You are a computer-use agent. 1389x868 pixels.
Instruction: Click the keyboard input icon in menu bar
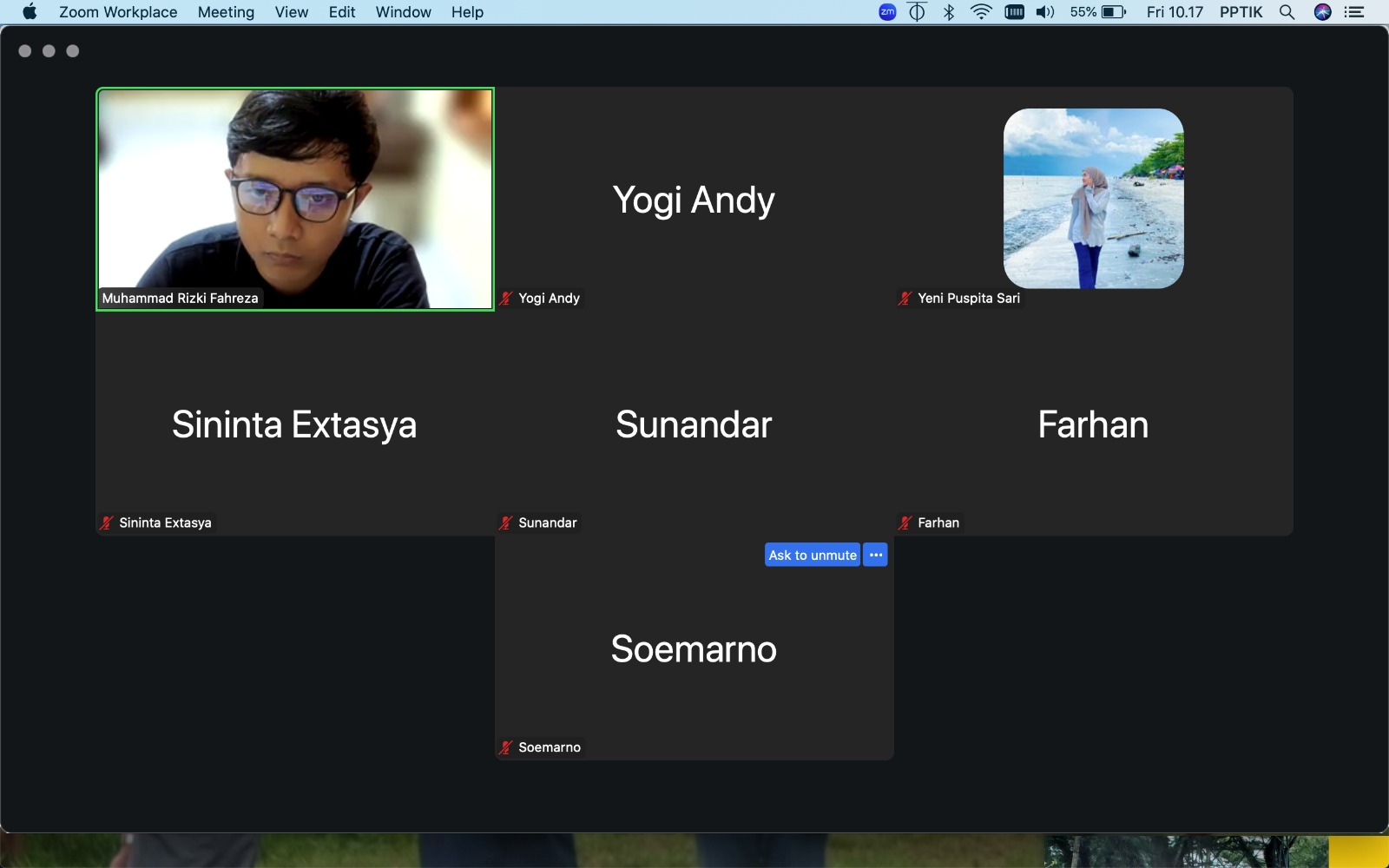coord(1014,12)
